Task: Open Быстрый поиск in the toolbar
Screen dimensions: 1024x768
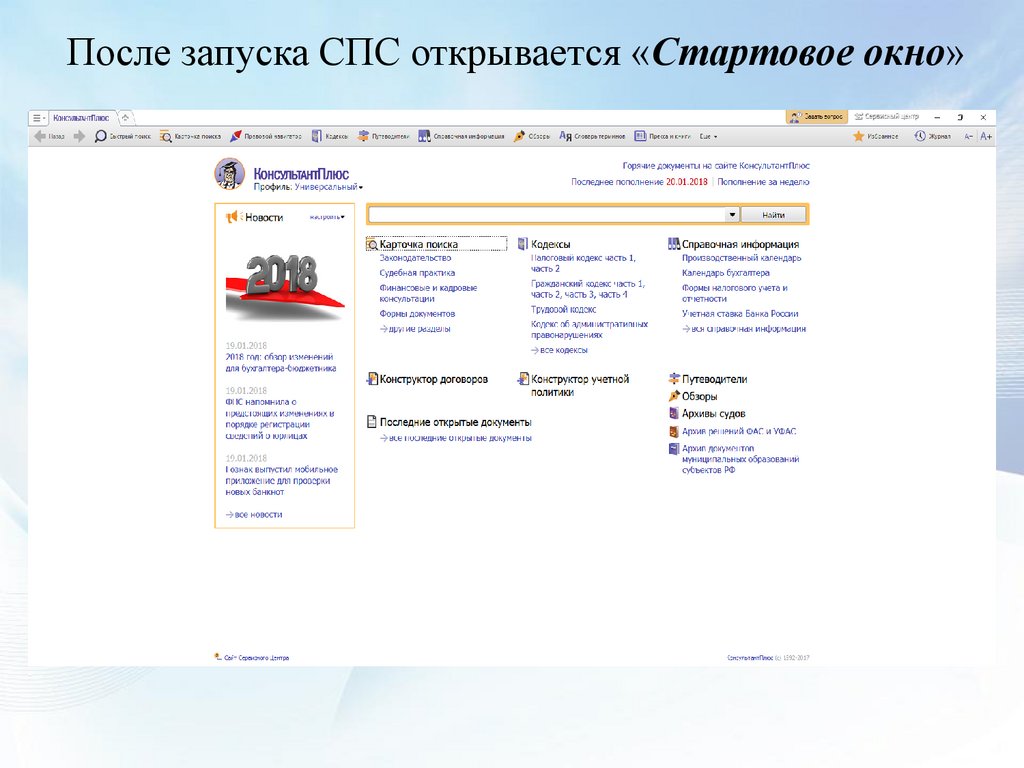Action: pyautogui.click(x=122, y=136)
